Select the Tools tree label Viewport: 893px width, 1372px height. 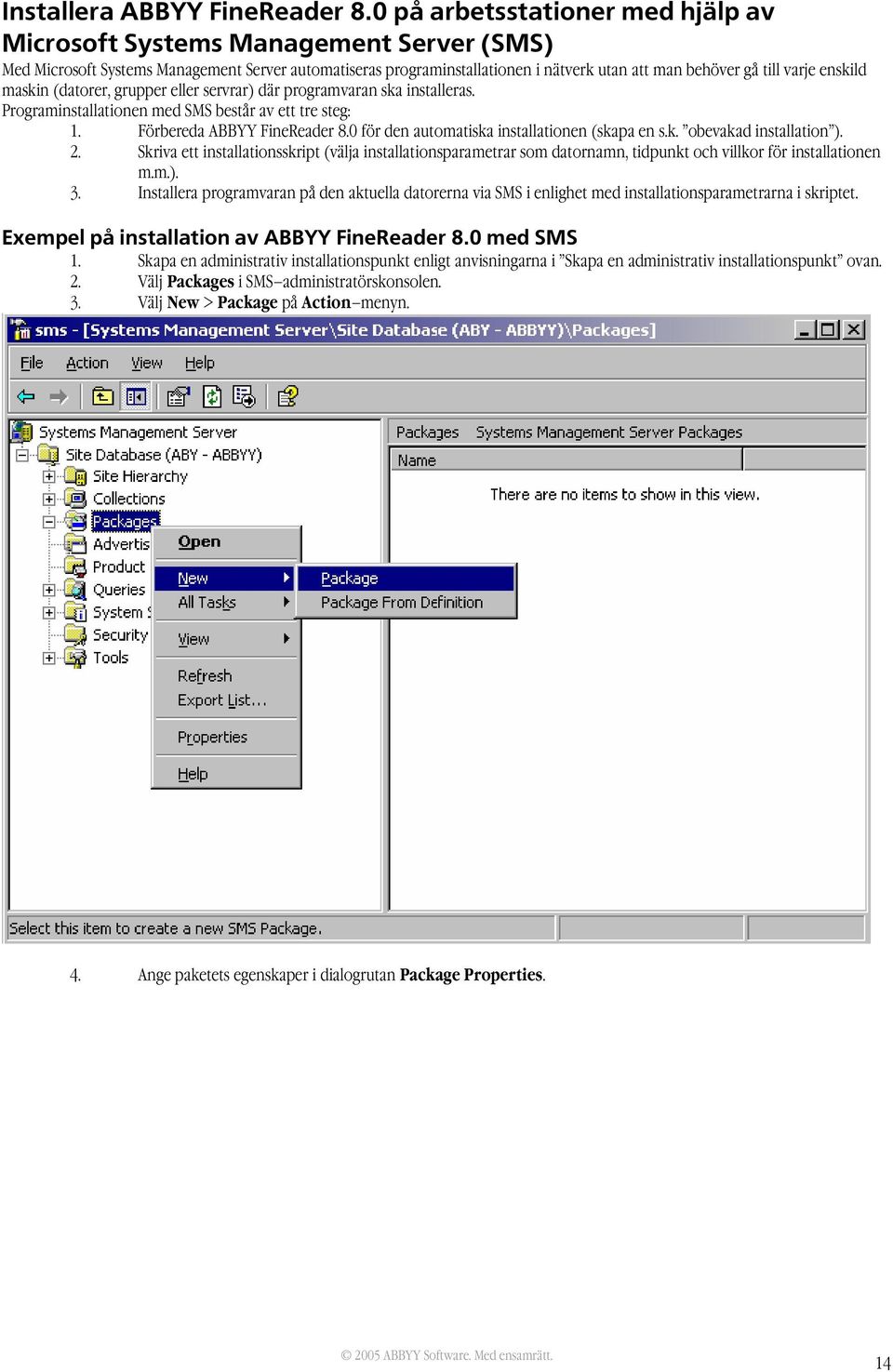point(111,658)
